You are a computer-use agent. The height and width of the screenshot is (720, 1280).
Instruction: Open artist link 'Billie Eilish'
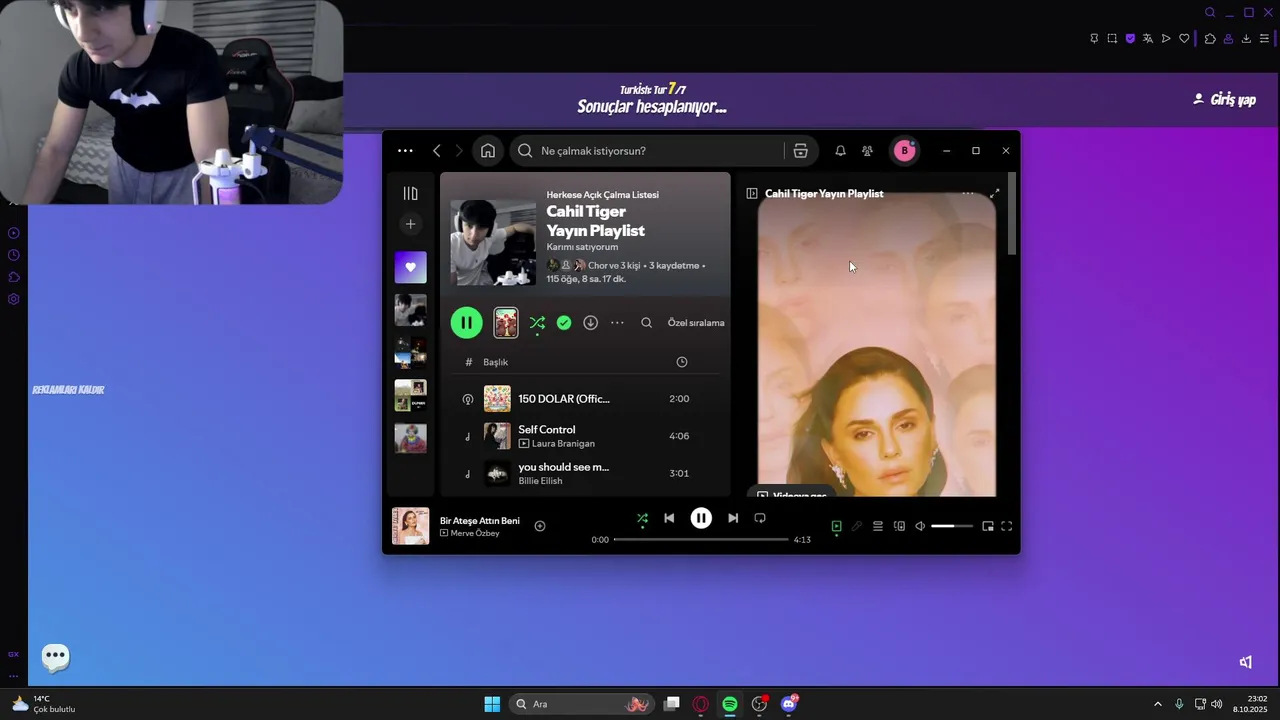point(540,481)
